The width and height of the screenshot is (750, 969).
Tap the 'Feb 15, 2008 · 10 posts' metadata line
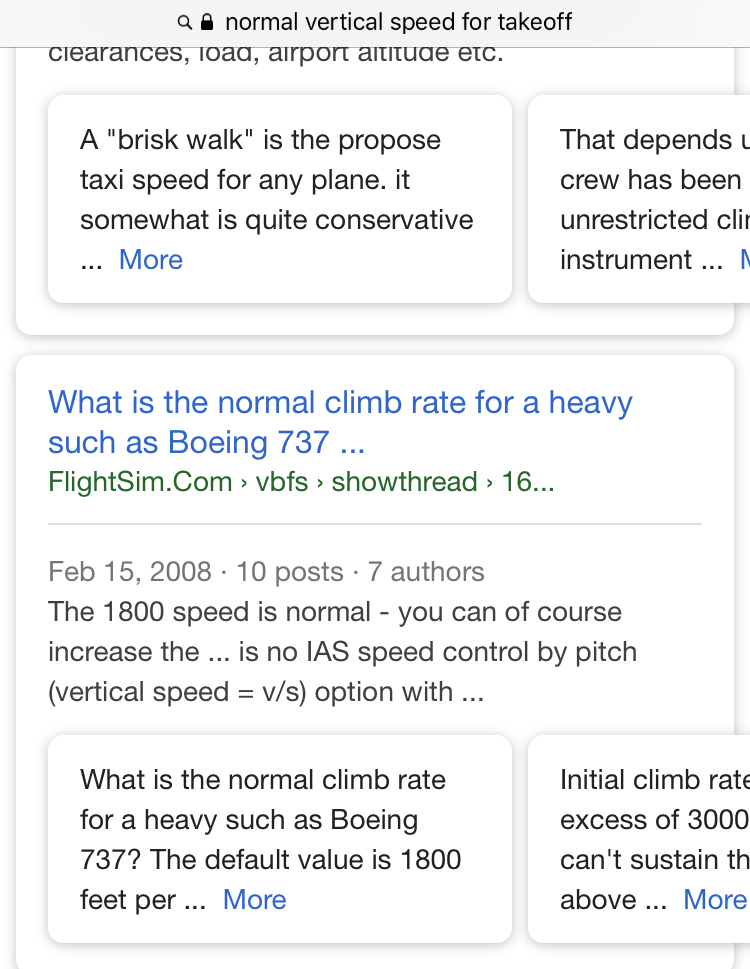point(266,572)
